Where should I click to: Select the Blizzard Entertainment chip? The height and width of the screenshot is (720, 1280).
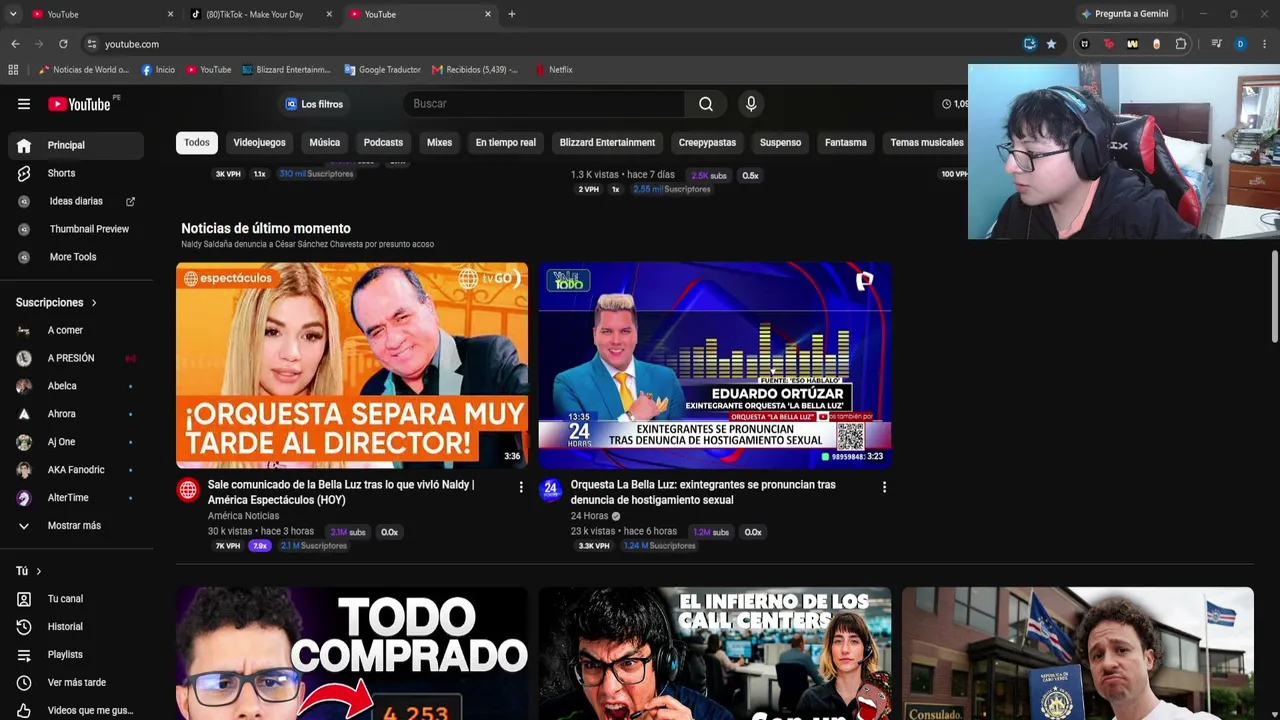[607, 143]
